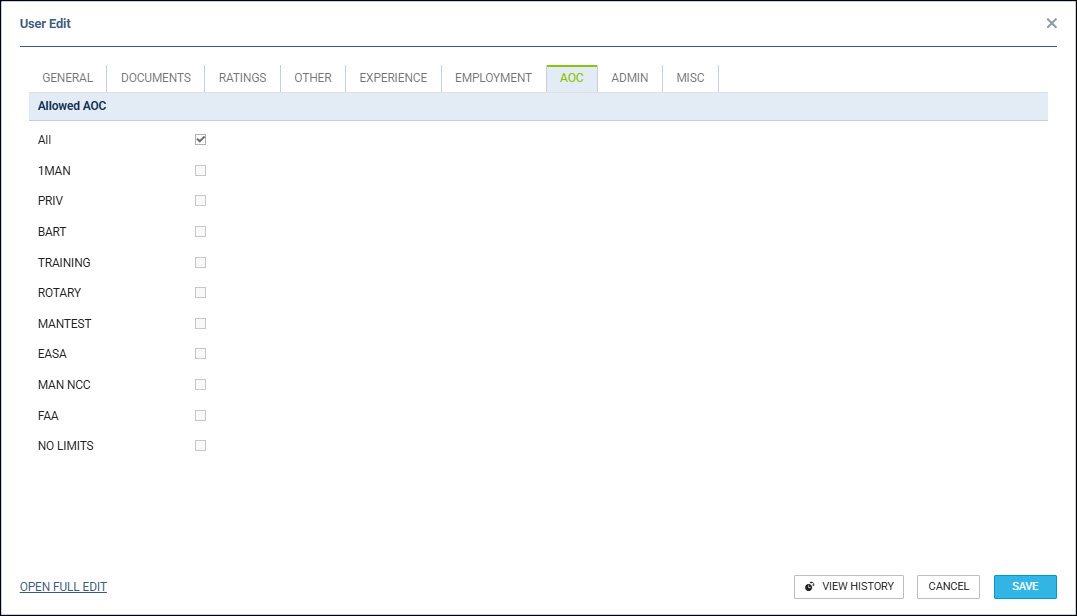
Task: Click the 'TRAINING' label
Action: (x=65, y=262)
